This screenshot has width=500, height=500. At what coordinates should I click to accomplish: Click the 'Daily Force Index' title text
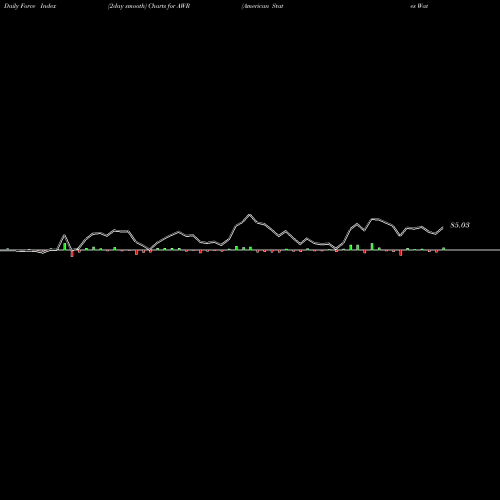coord(30,6)
